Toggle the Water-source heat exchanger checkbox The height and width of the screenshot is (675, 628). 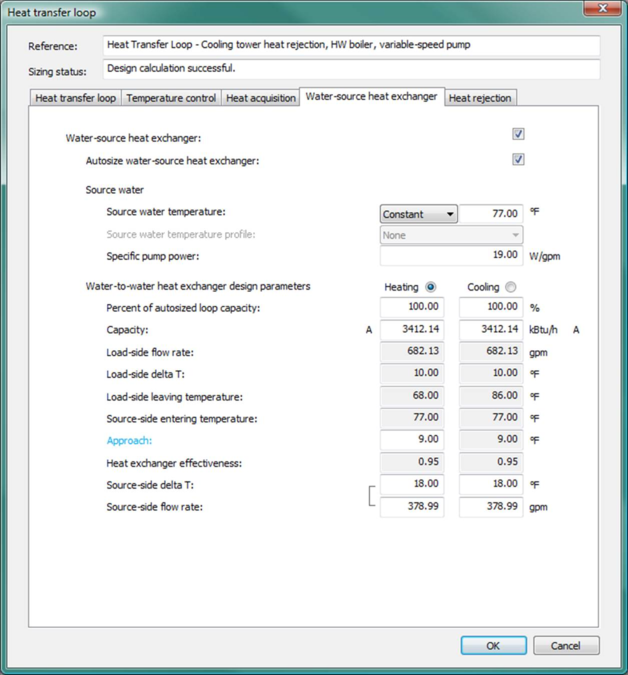click(518, 134)
